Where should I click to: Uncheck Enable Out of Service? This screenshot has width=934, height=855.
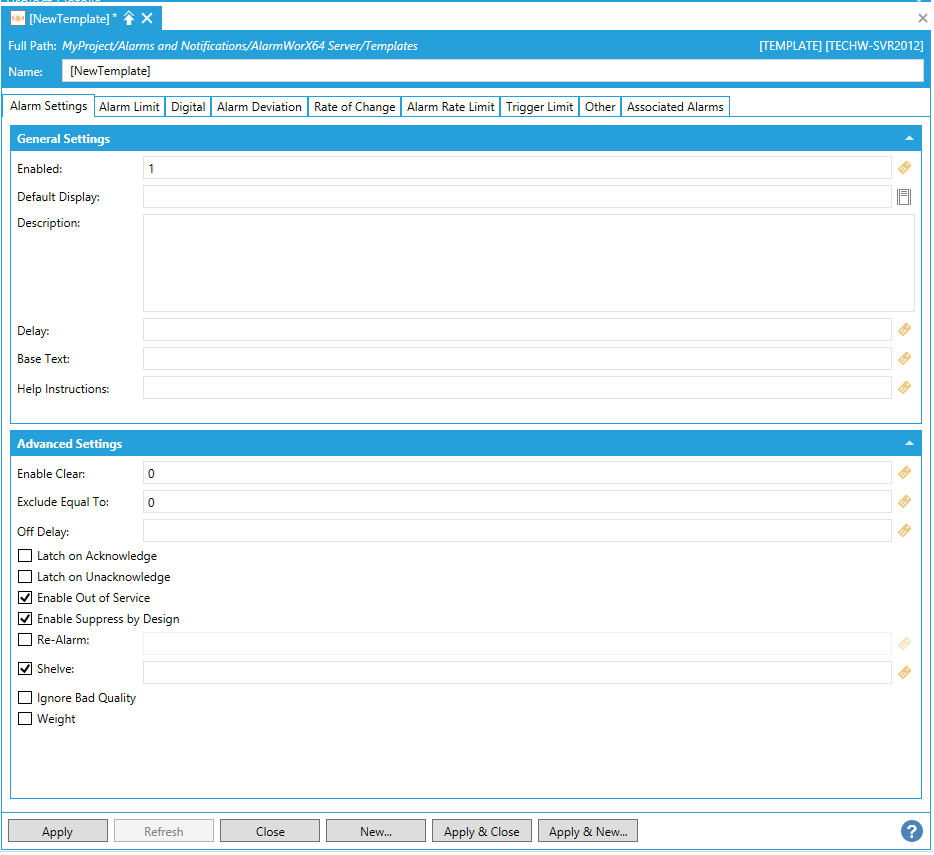tap(26, 598)
